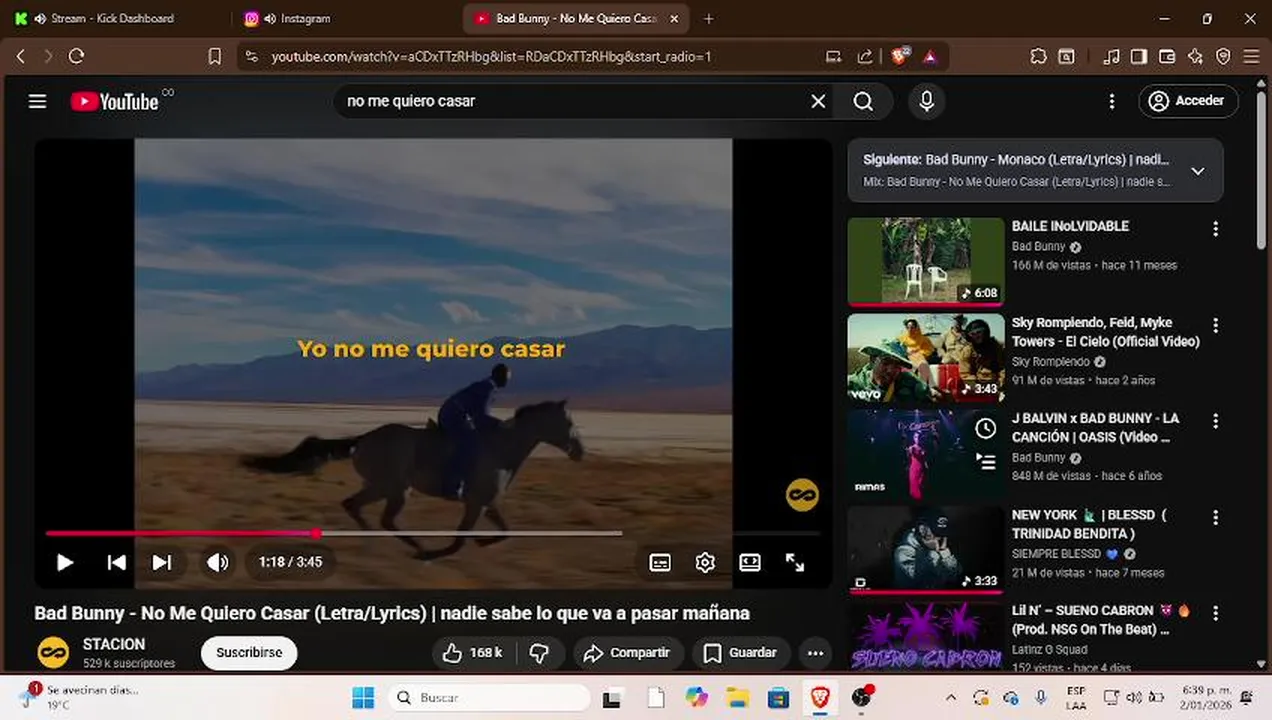Click the taskbar Buscar search box
Viewport: 1272px width, 720px height.
tap(488, 697)
